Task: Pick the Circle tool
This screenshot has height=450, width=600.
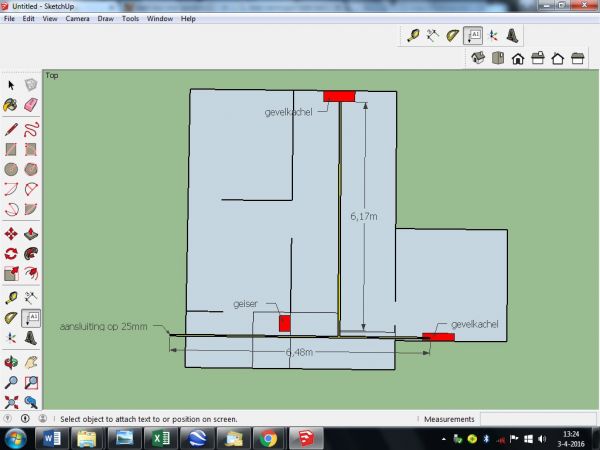Action: coord(11,169)
